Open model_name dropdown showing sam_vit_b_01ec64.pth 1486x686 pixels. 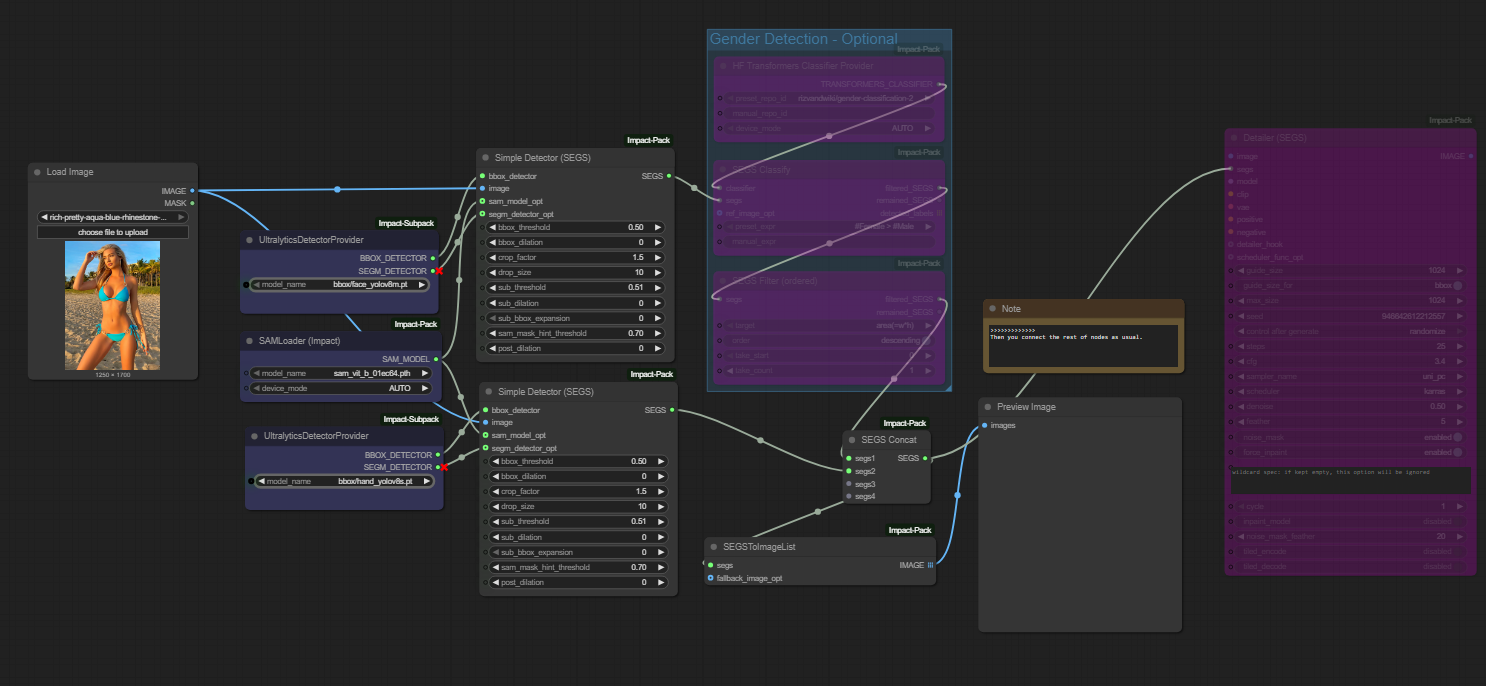click(340, 373)
